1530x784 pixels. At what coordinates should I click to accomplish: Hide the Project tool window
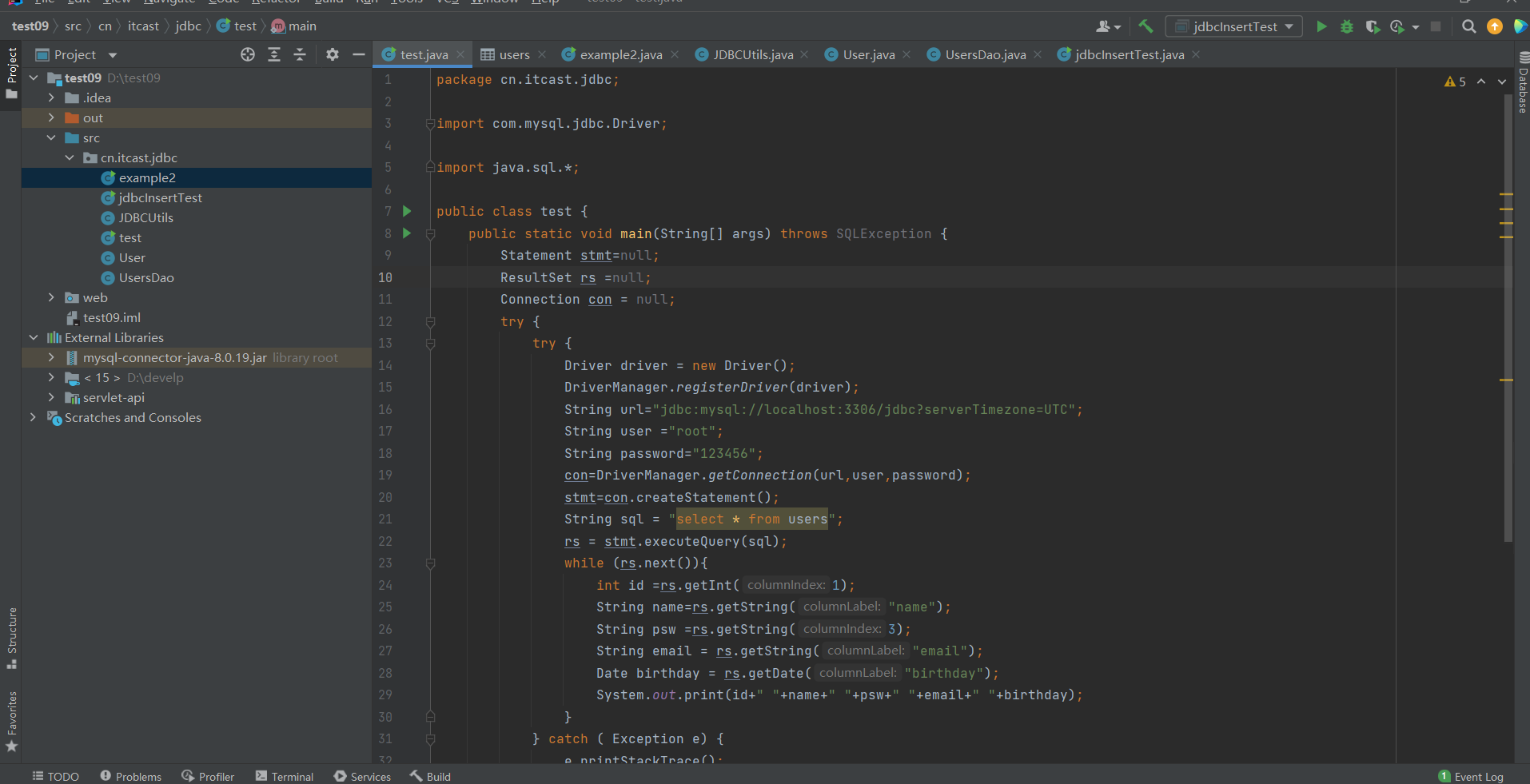point(359,54)
